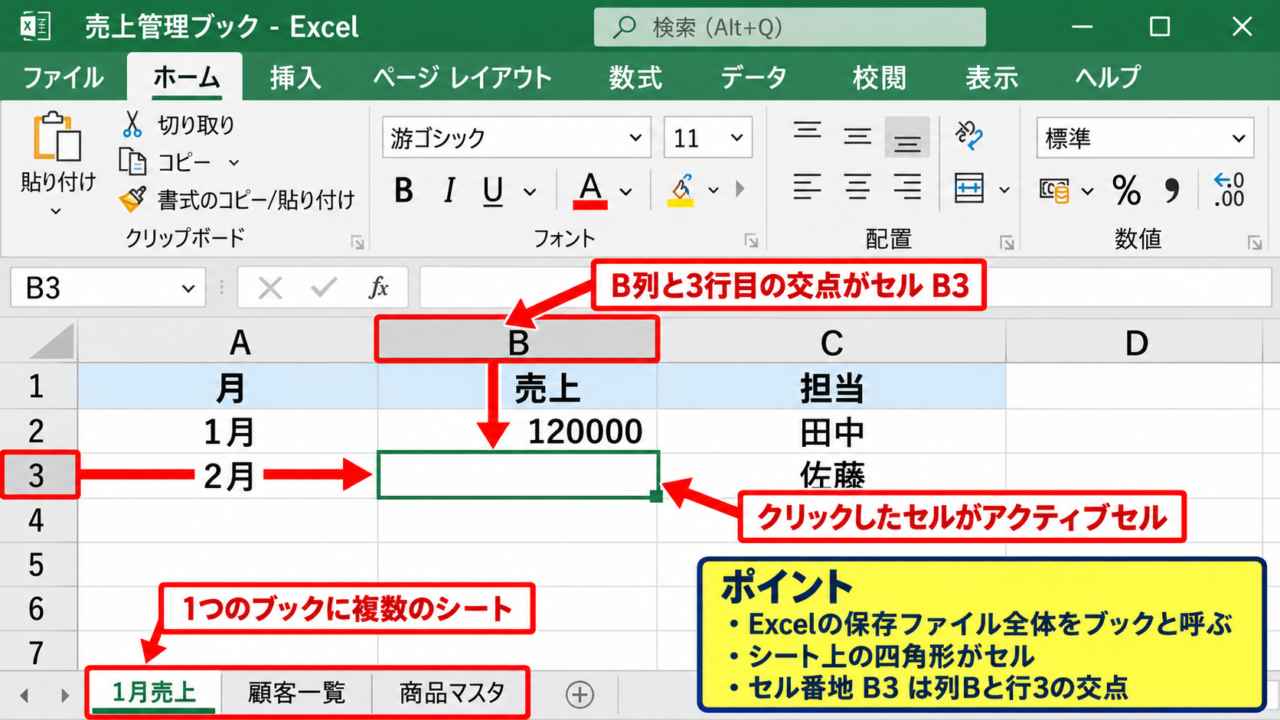Click the search box 検索
The width and height of the screenshot is (1280, 720).
[790, 27]
